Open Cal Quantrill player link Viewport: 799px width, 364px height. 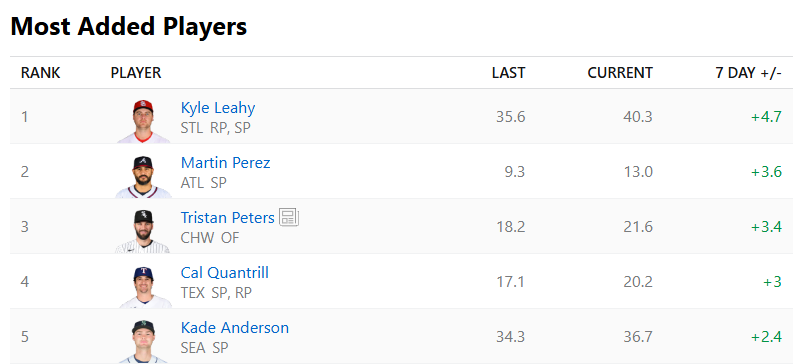pyautogui.click(x=225, y=273)
